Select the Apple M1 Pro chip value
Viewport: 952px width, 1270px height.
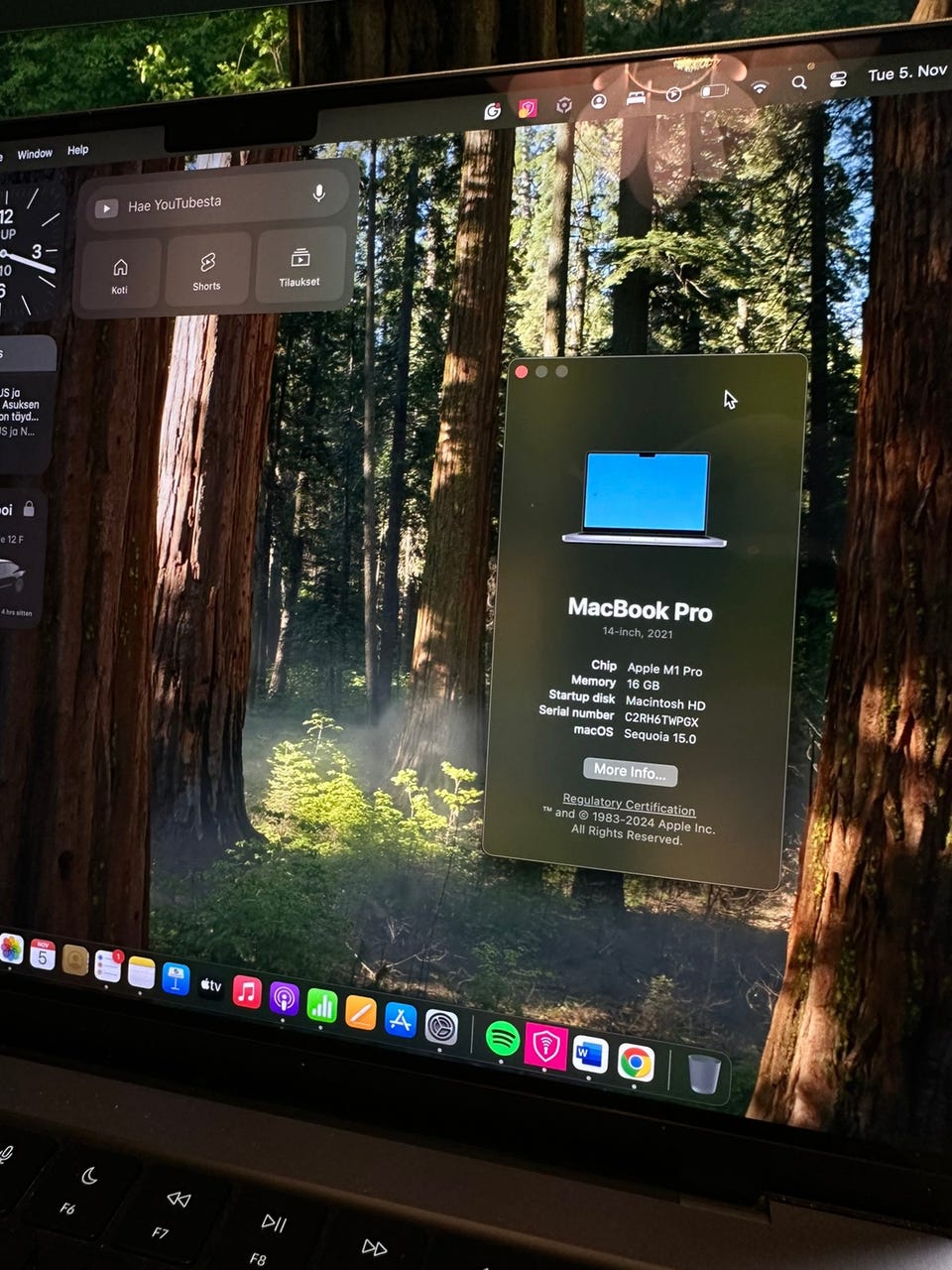tap(664, 670)
